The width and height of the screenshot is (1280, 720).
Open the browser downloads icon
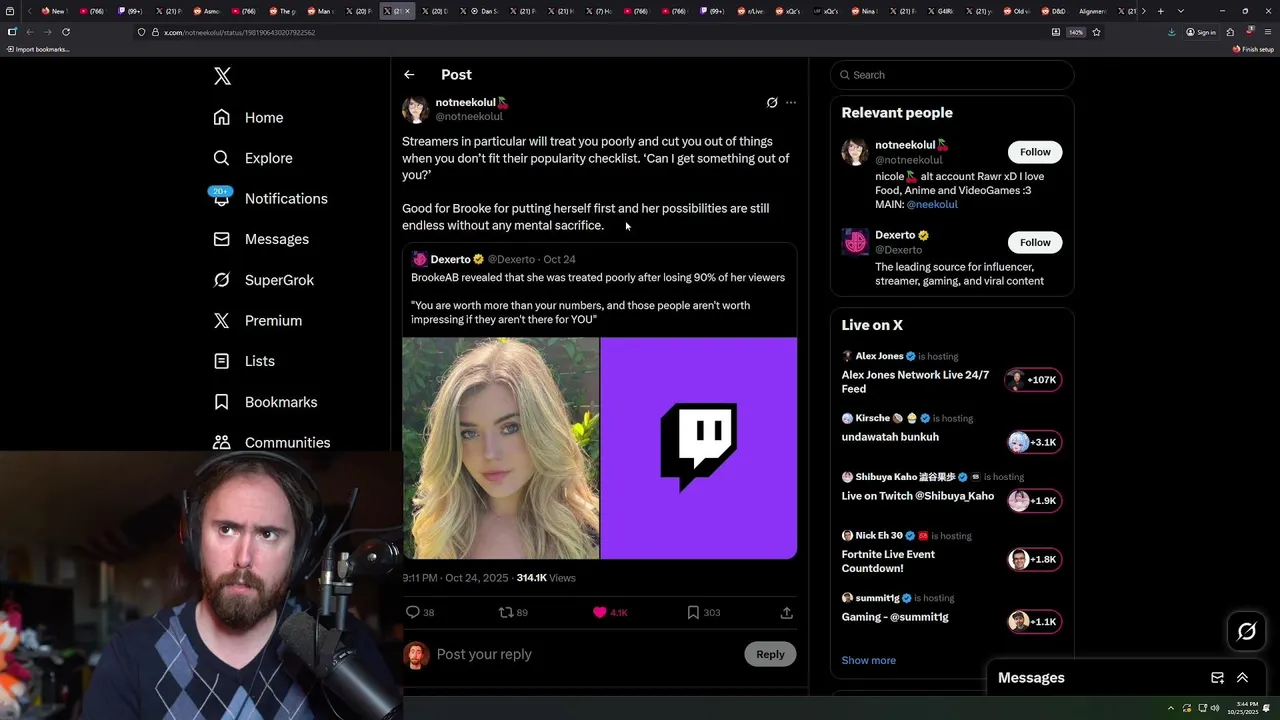tap(1171, 32)
